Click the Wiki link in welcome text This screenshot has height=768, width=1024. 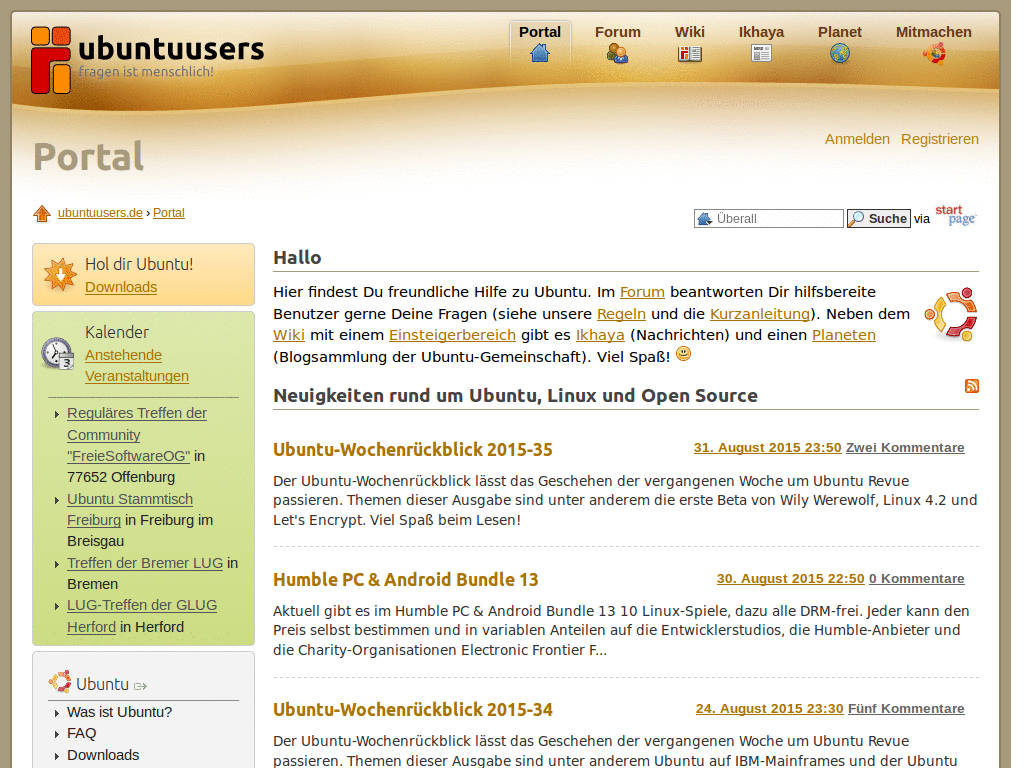pyautogui.click(x=289, y=335)
